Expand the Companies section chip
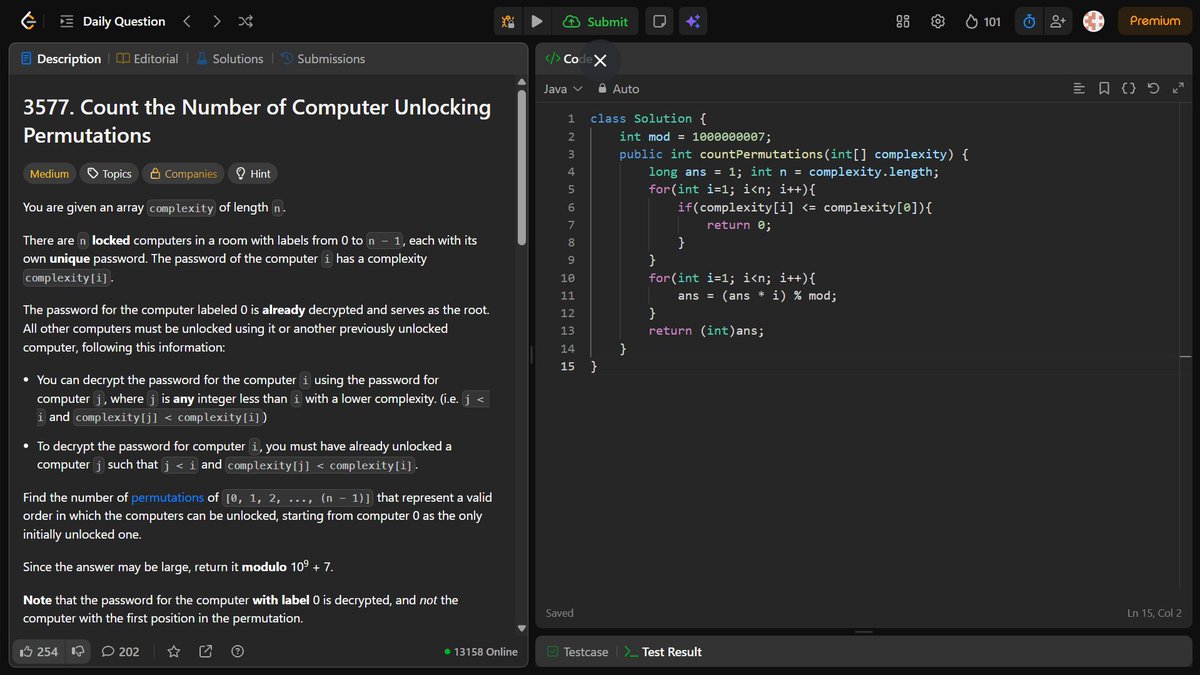1200x675 pixels. tap(182, 173)
